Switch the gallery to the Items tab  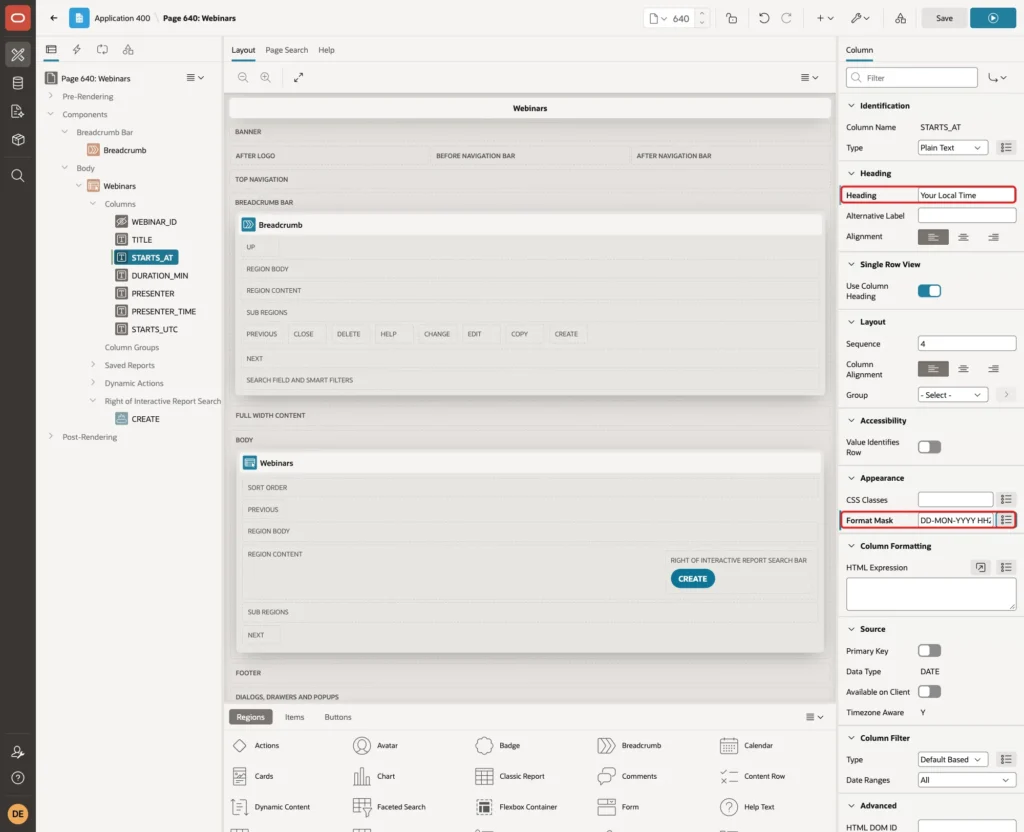(295, 717)
